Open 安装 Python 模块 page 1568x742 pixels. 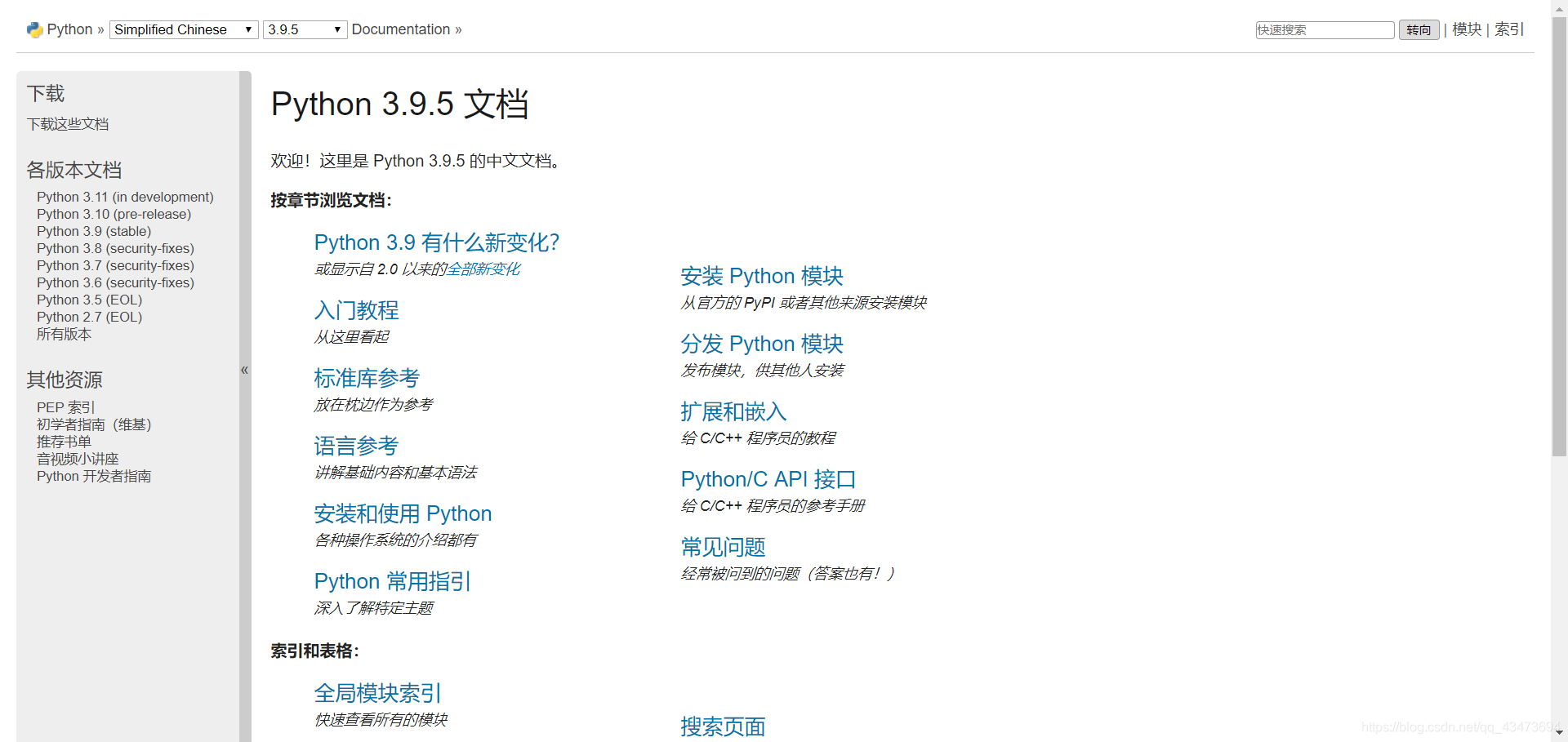tap(762, 276)
